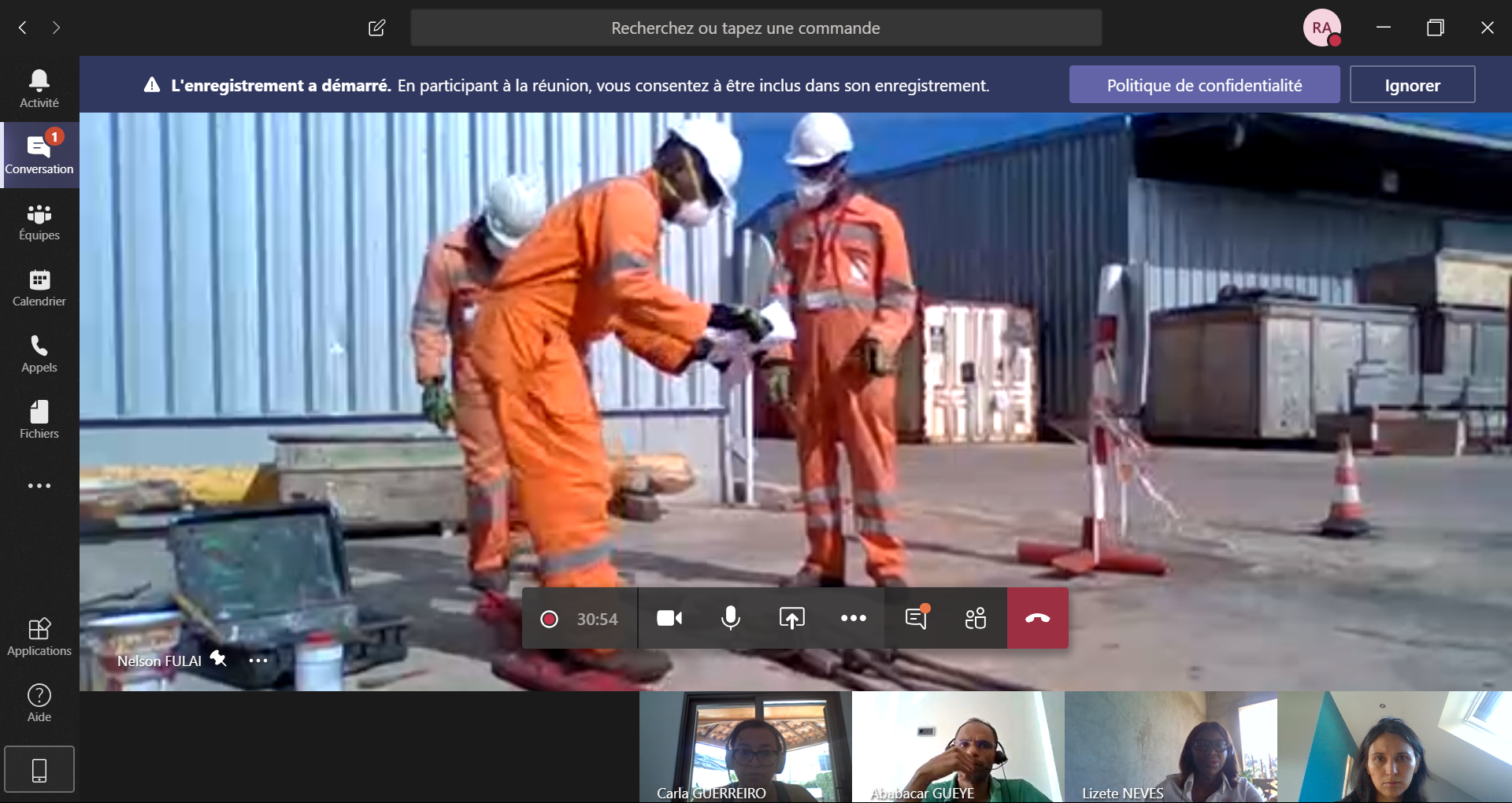Select Lizete NEVES's video thumbnail
The height and width of the screenshot is (803, 1512).
[1170, 747]
